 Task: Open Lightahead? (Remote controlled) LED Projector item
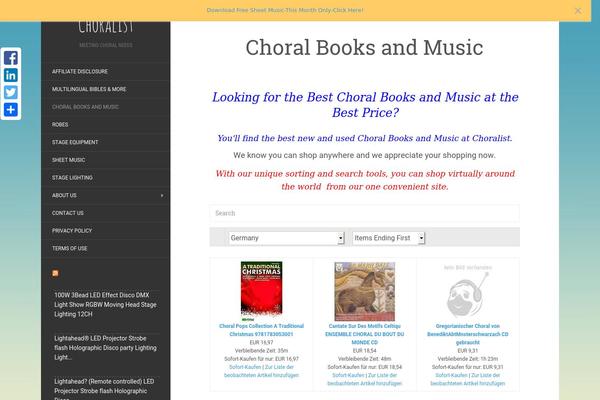coord(104,389)
